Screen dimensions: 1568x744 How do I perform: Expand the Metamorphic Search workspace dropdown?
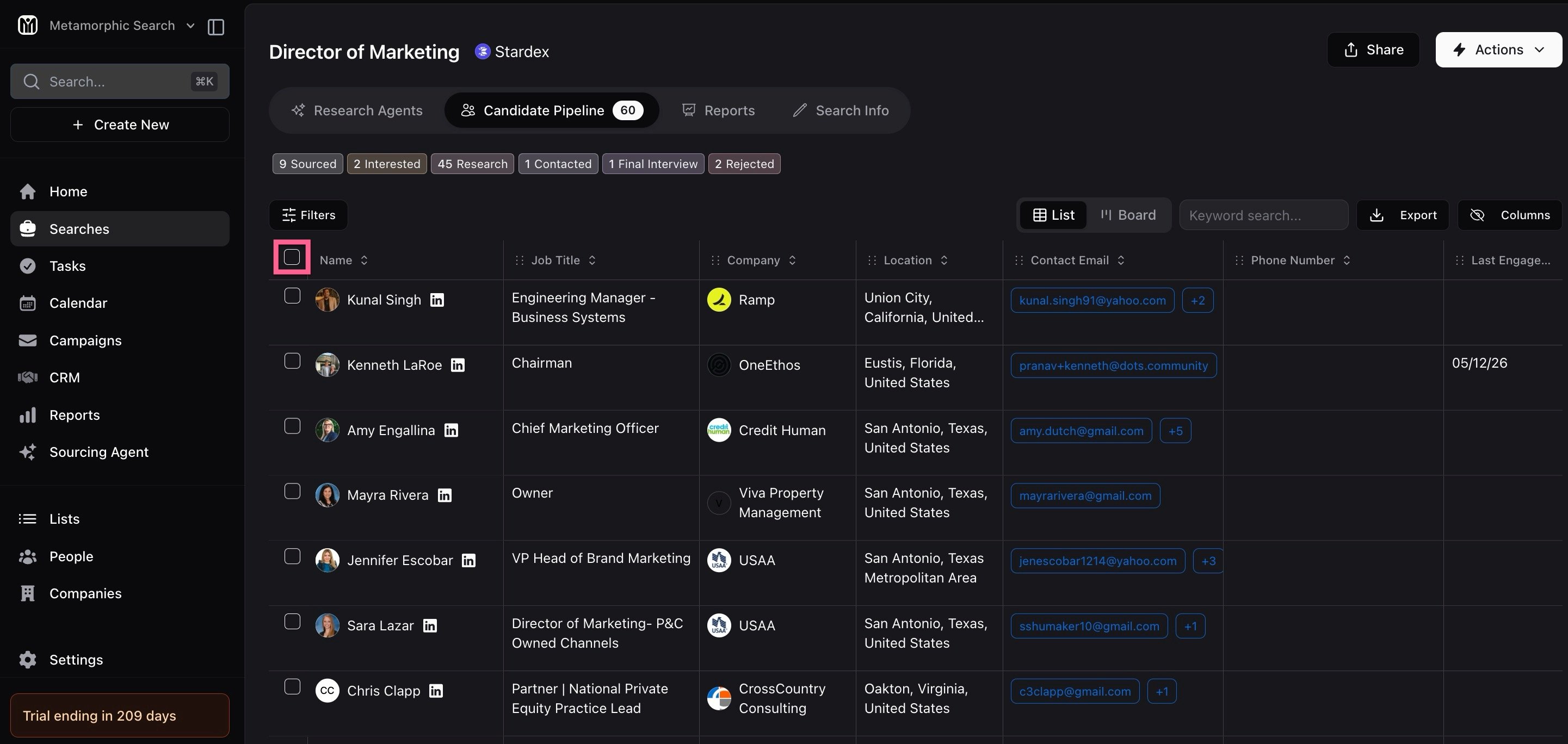click(x=190, y=26)
